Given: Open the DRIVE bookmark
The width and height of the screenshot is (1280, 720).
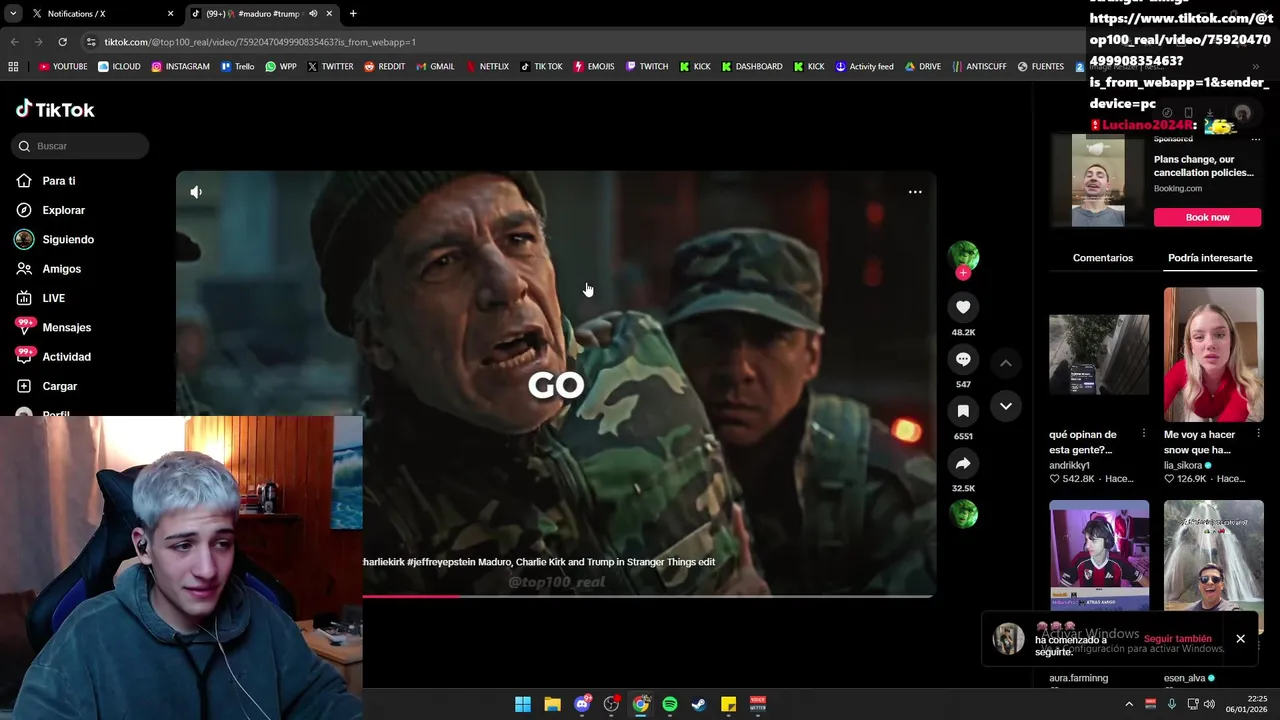Looking at the screenshot, I should click(923, 67).
